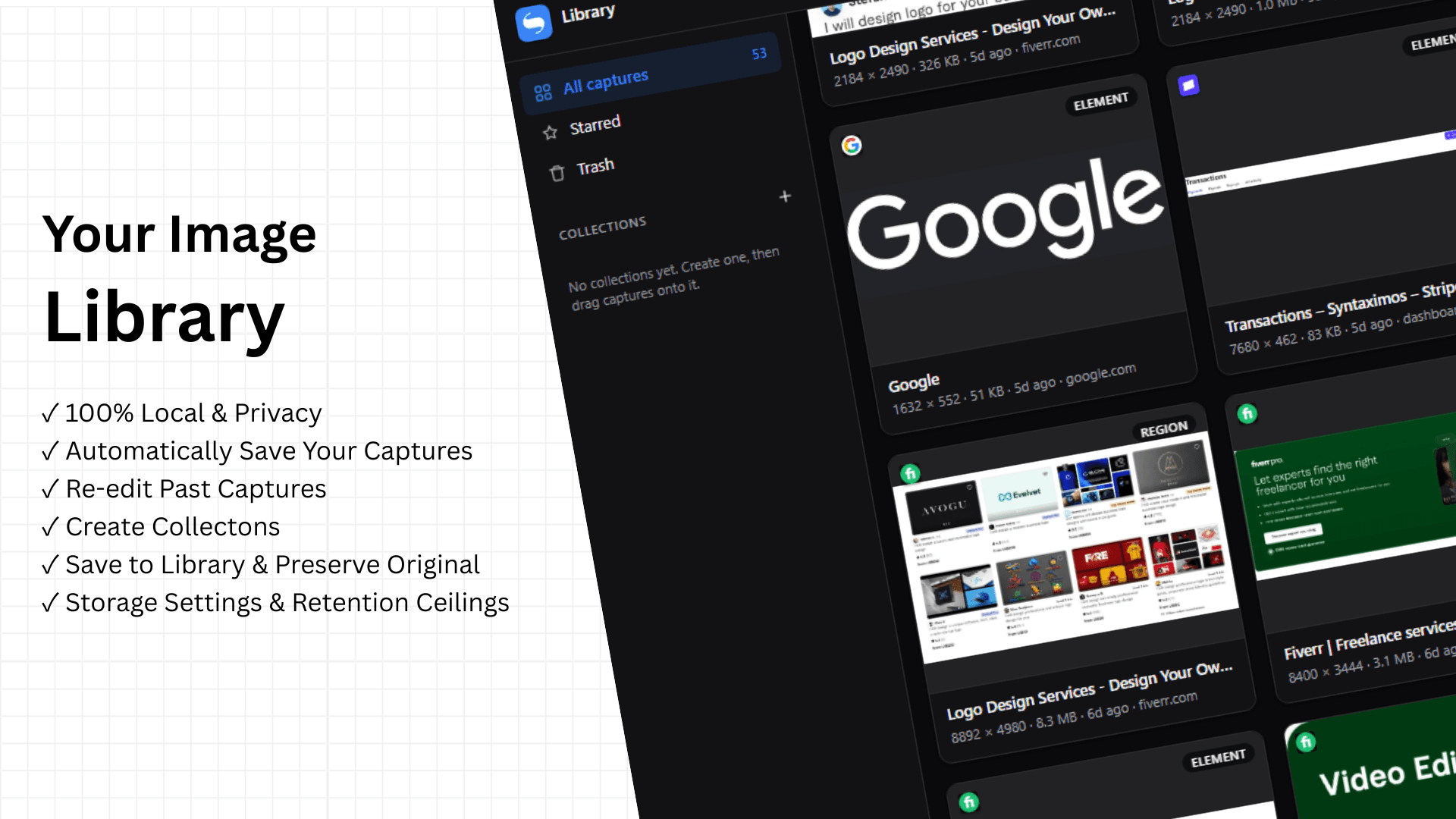Image resolution: width=1456 pixels, height=819 pixels.
Task: Open the All captures view
Action: 651,74
